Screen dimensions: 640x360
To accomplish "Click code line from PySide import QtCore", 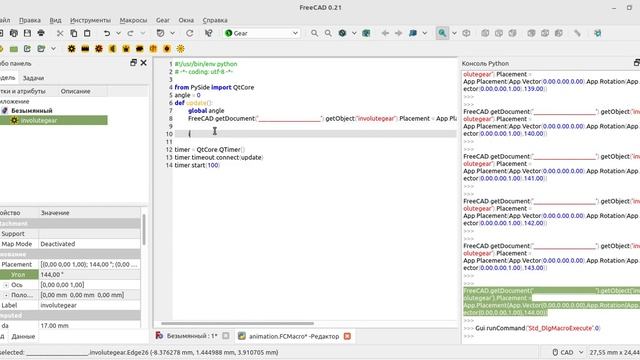I will point(214,87).
